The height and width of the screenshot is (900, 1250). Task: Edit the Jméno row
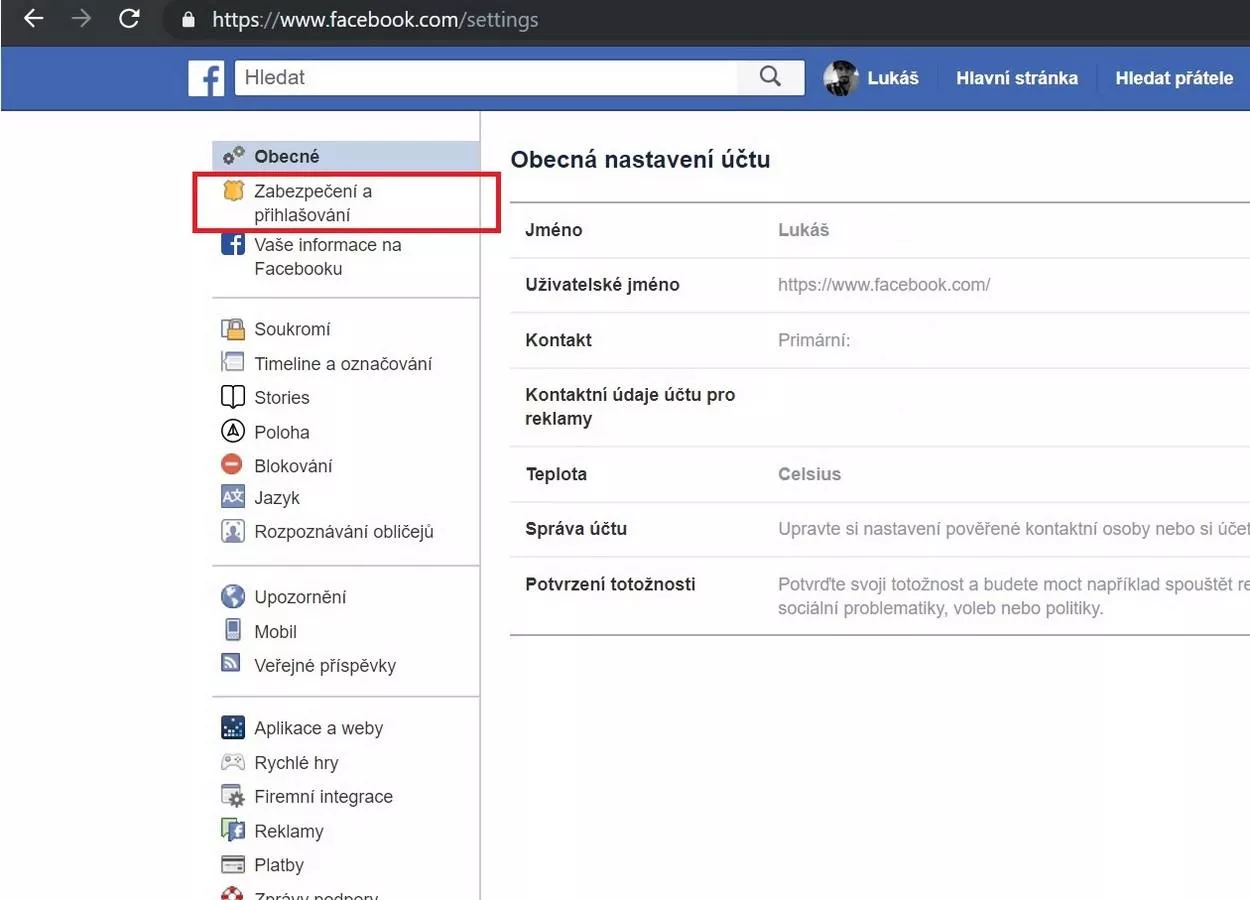point(880,230)
